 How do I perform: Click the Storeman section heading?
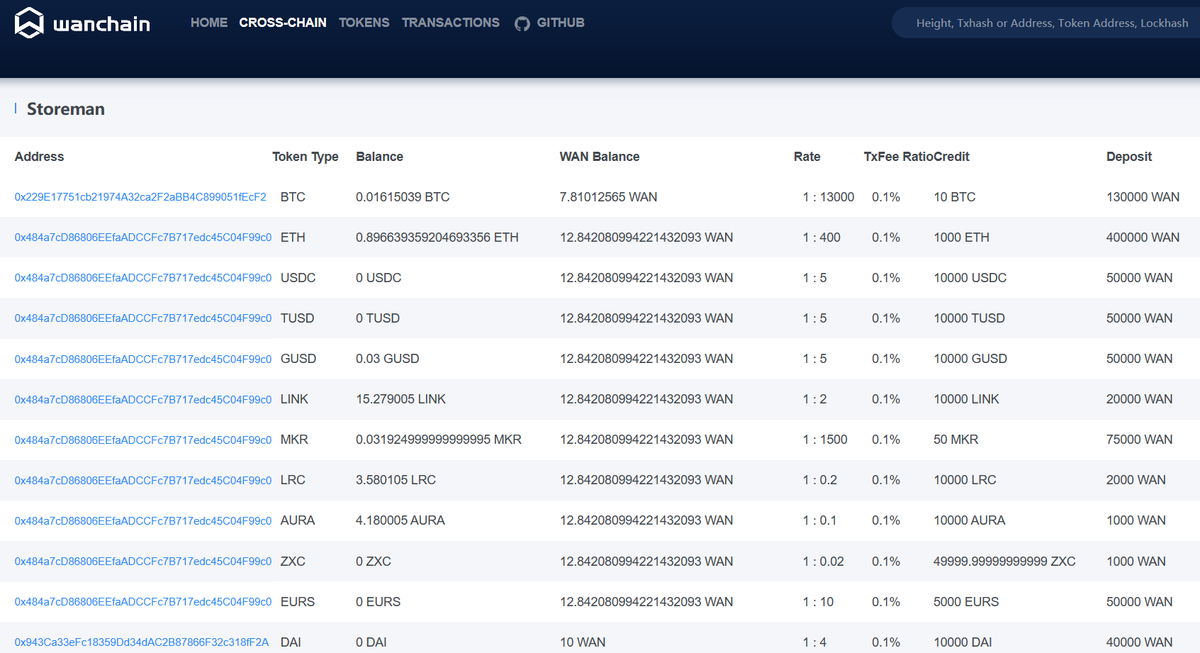pyautogui.click(x=66, y=109)
